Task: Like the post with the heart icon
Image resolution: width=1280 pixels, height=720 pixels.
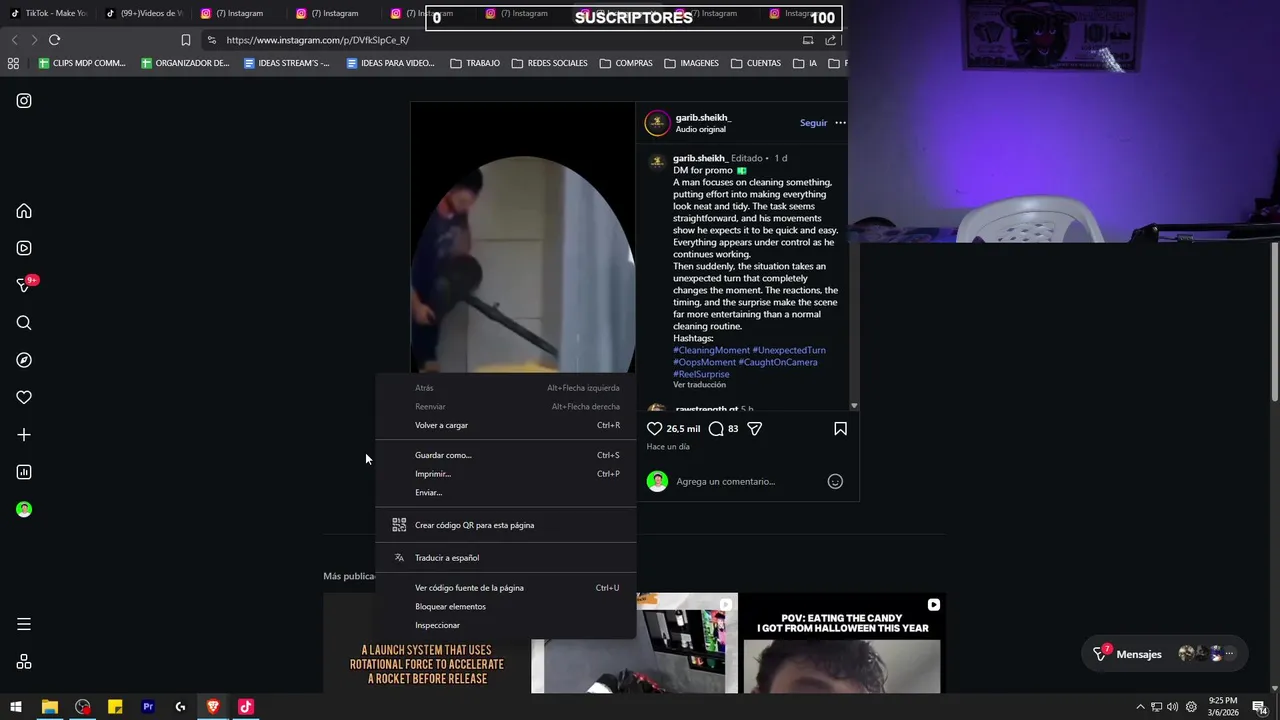Action: tap(655, 429)
